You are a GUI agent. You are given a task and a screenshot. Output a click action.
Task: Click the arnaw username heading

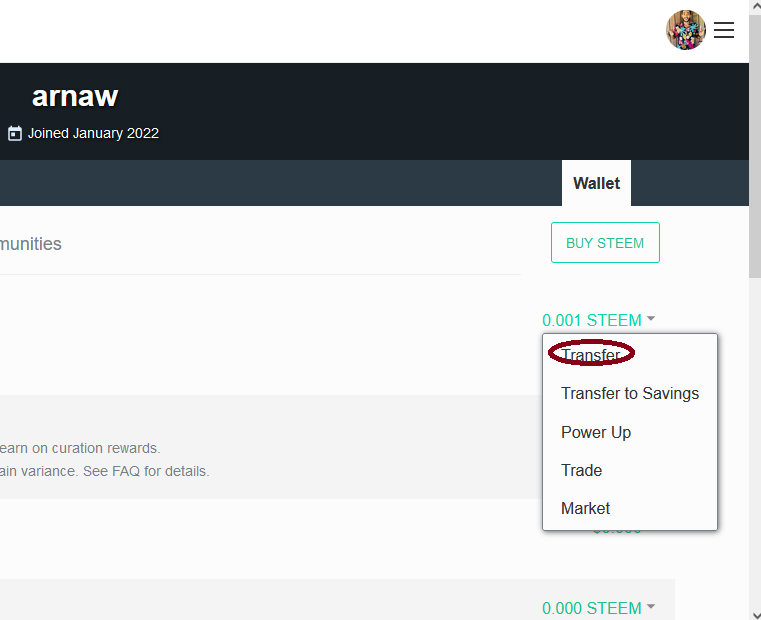75,96
